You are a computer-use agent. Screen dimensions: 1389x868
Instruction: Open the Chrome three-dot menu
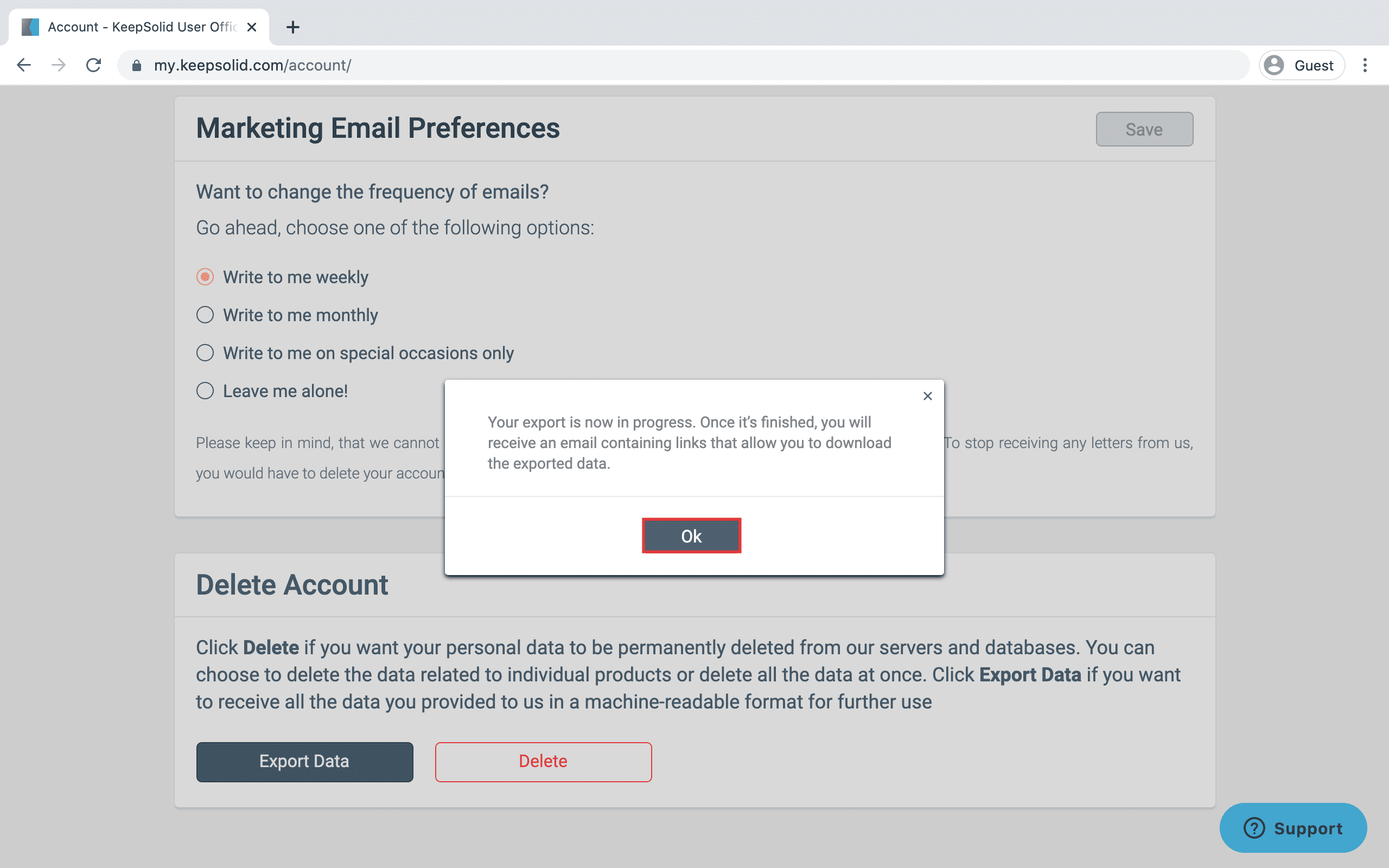pyautogui.click(x=1365, y=66)
